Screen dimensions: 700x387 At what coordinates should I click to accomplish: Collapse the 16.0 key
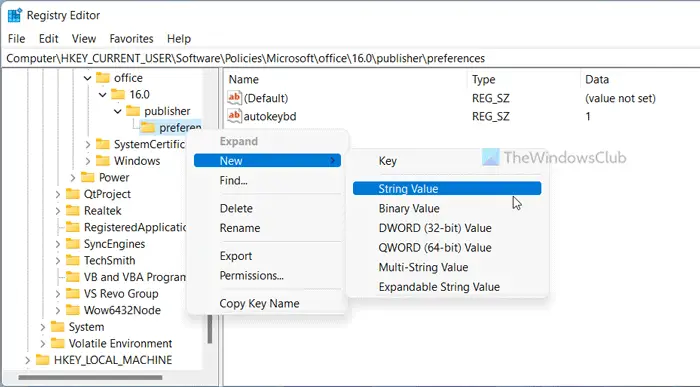click(103, 95)
